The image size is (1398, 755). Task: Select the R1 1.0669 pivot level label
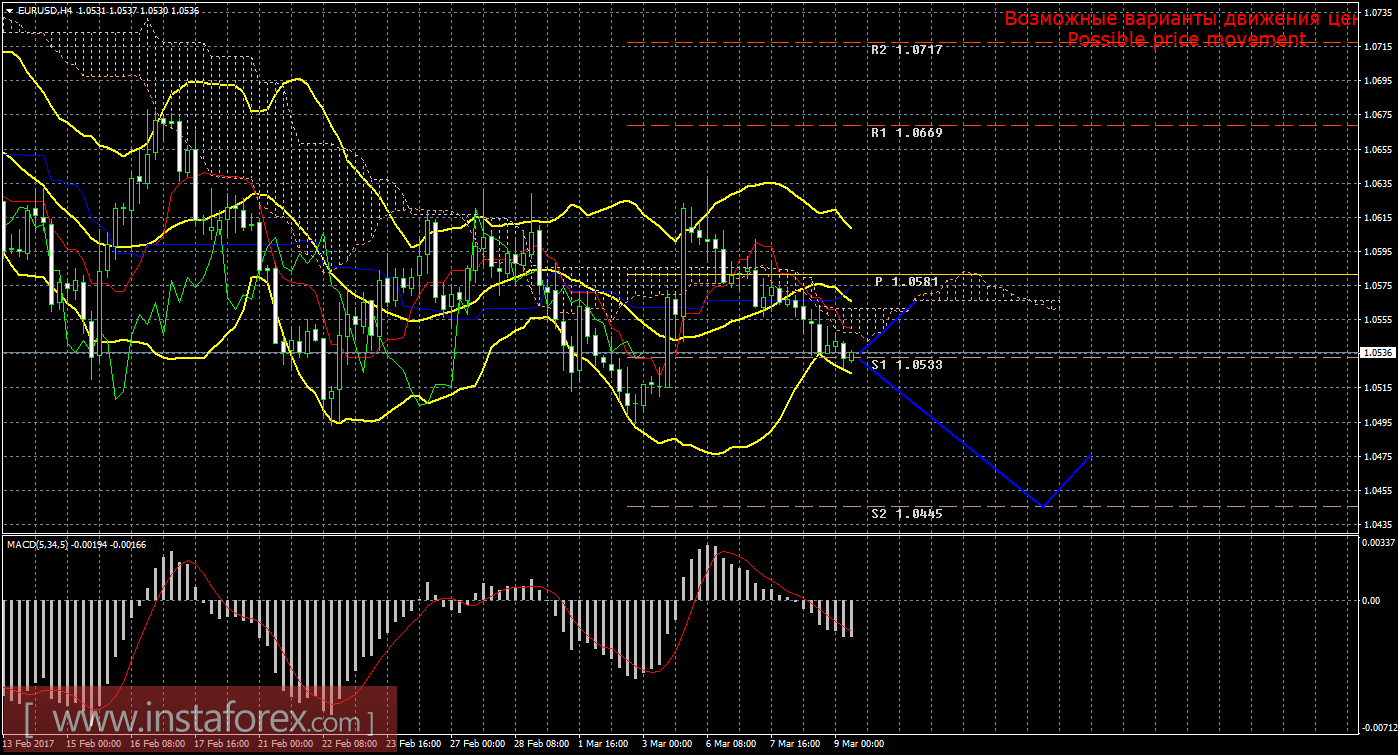906,132
